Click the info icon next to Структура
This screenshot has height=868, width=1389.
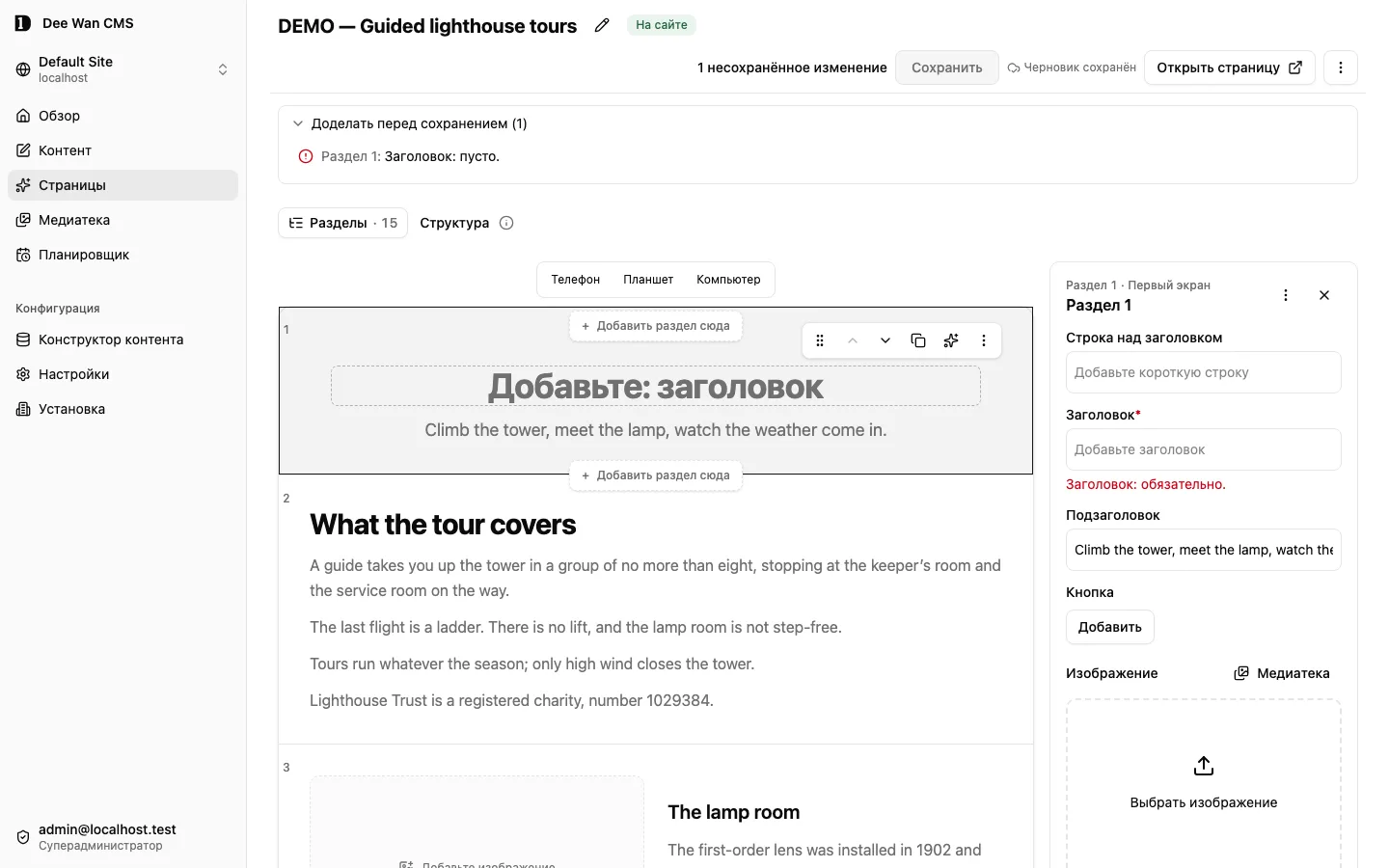click(506, 223)
